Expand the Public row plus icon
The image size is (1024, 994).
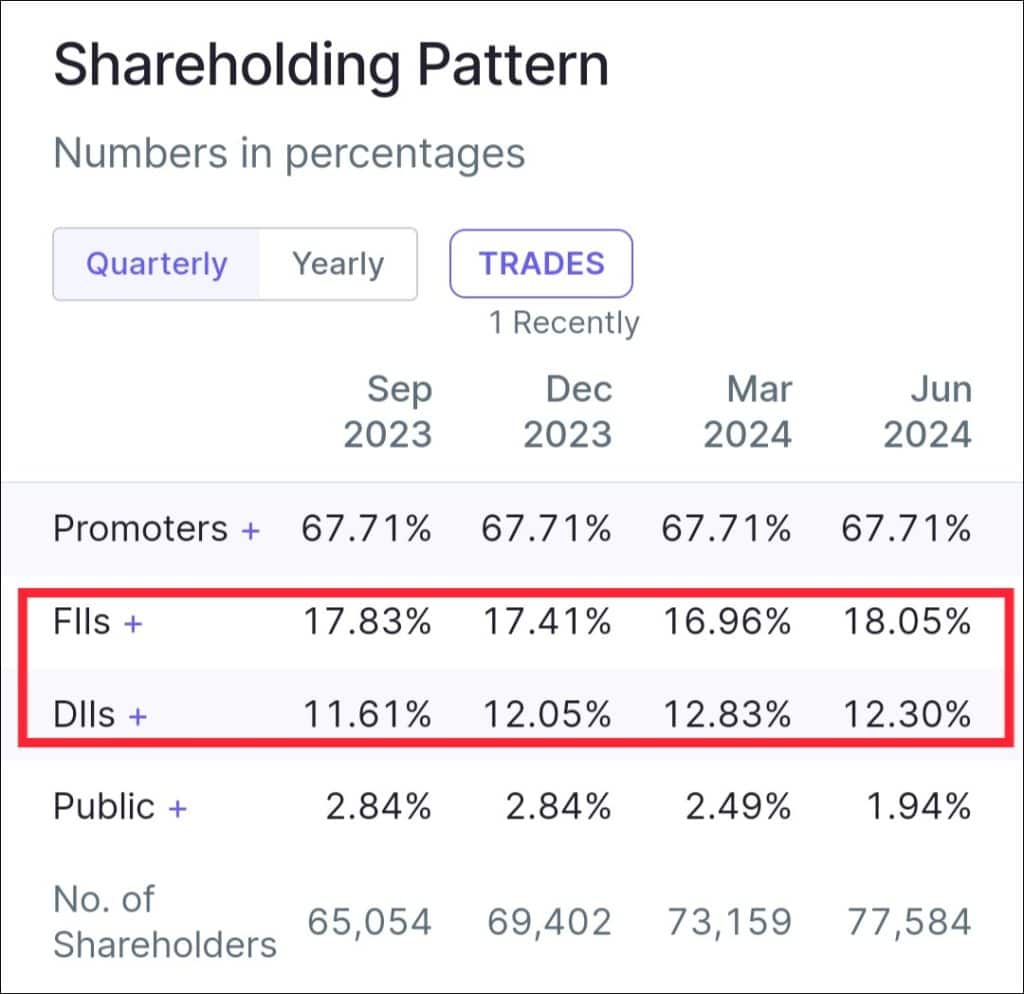tap(177, 808)
